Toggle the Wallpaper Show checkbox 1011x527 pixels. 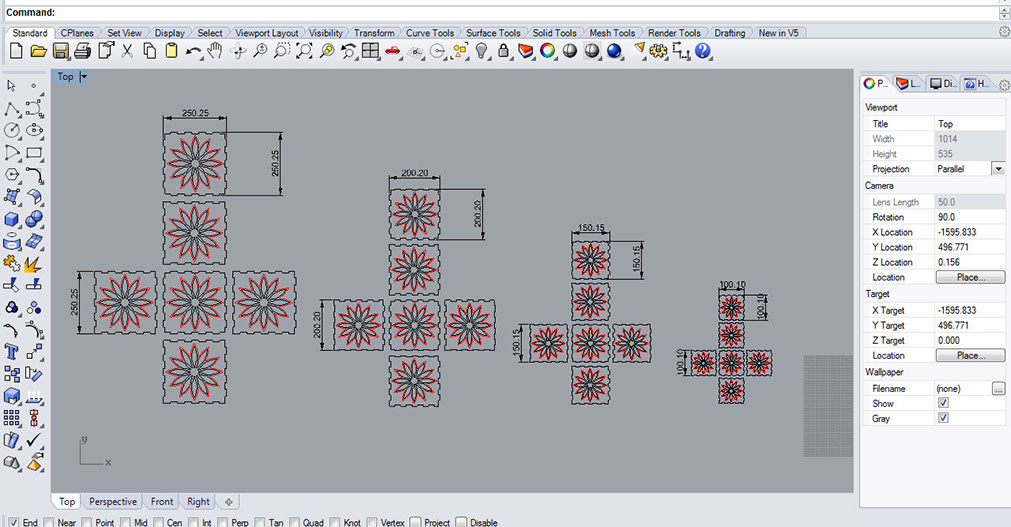point(943,403)
